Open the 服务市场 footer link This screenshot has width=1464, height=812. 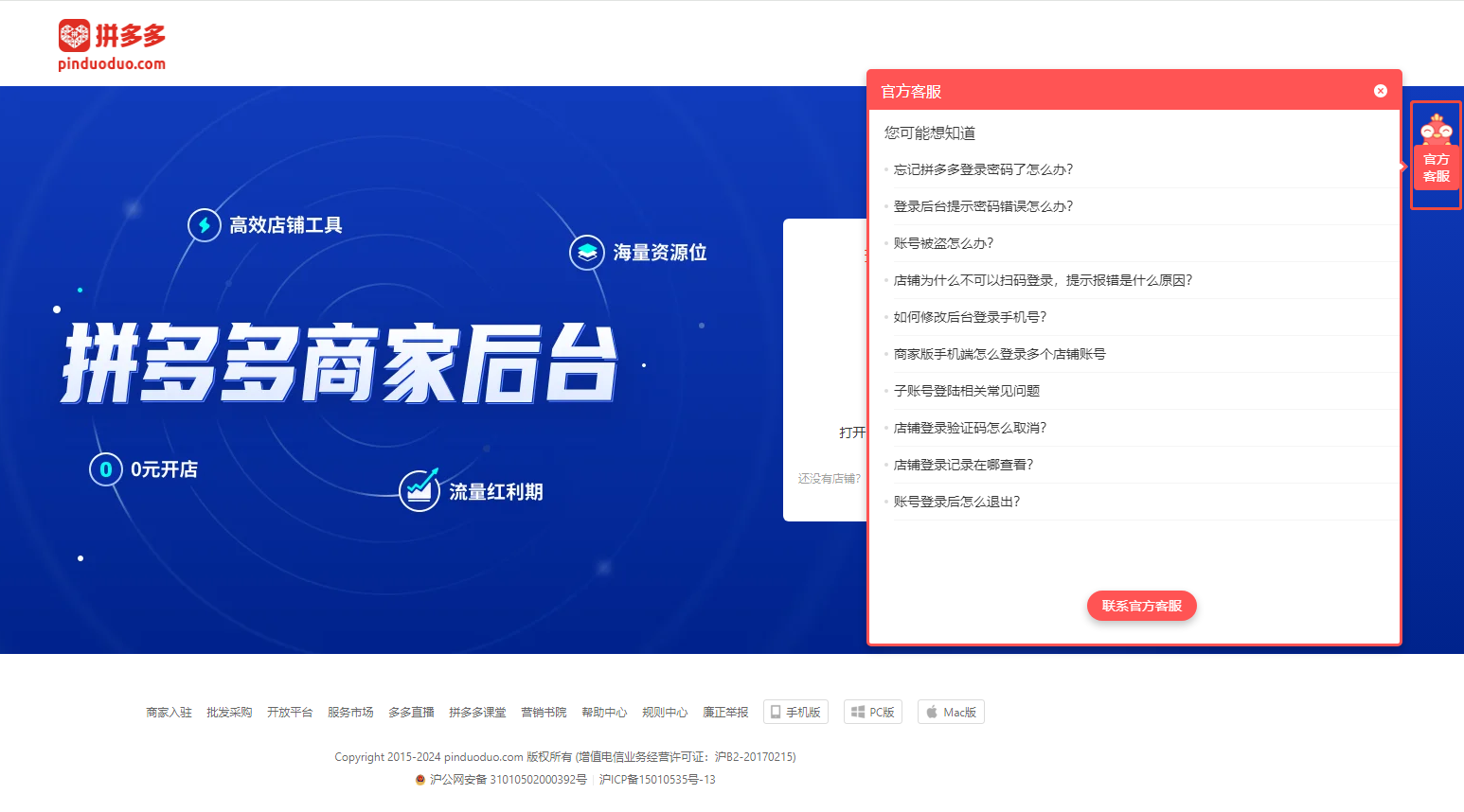[350, 713]
